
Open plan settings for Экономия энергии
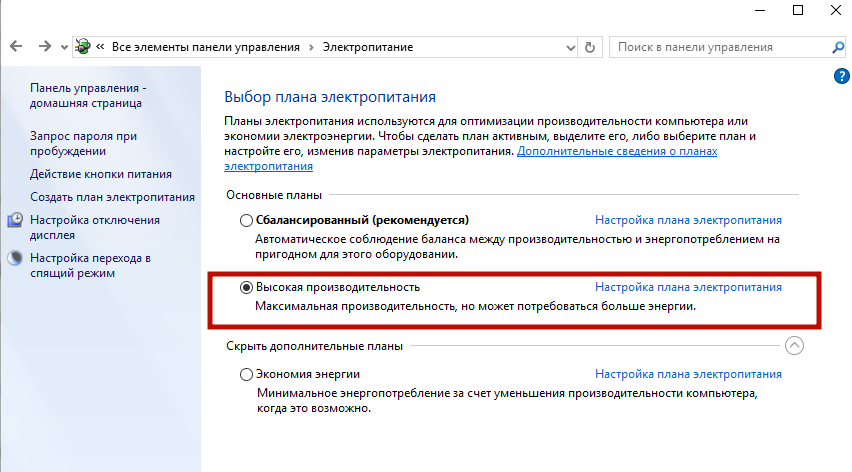[x=688, y=374]
